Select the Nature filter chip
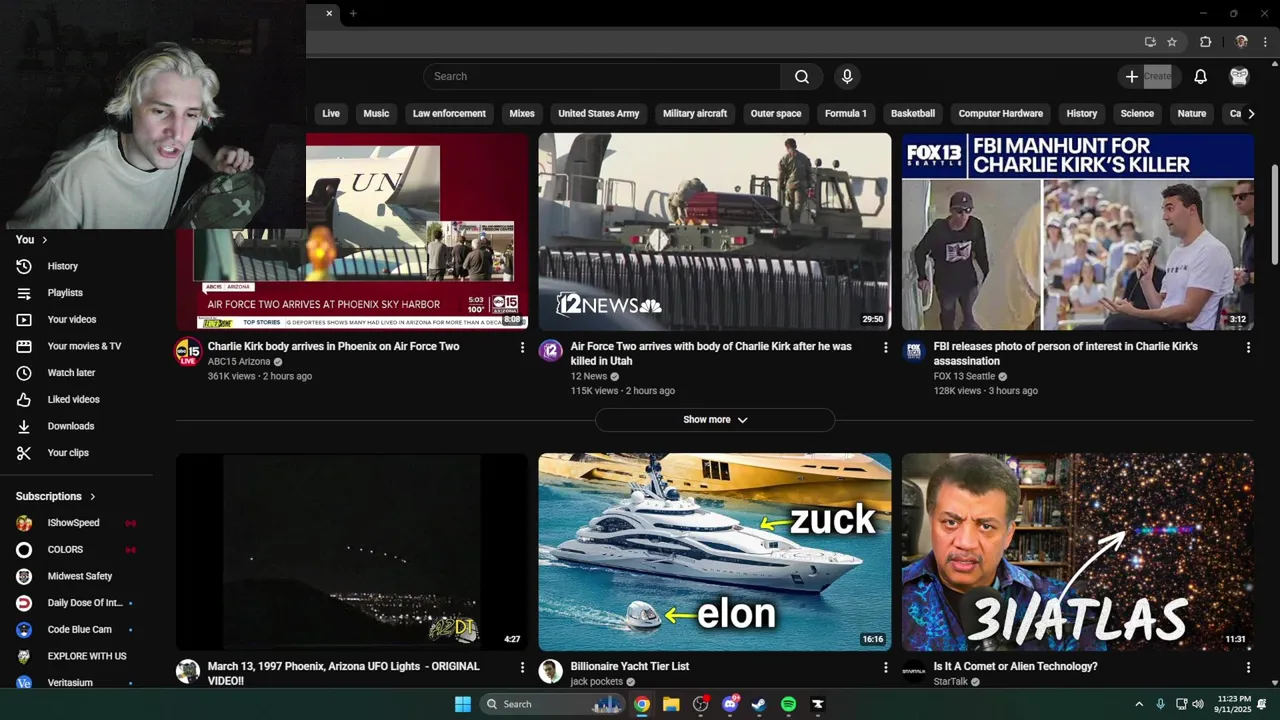 click(x=1192, y=113)
